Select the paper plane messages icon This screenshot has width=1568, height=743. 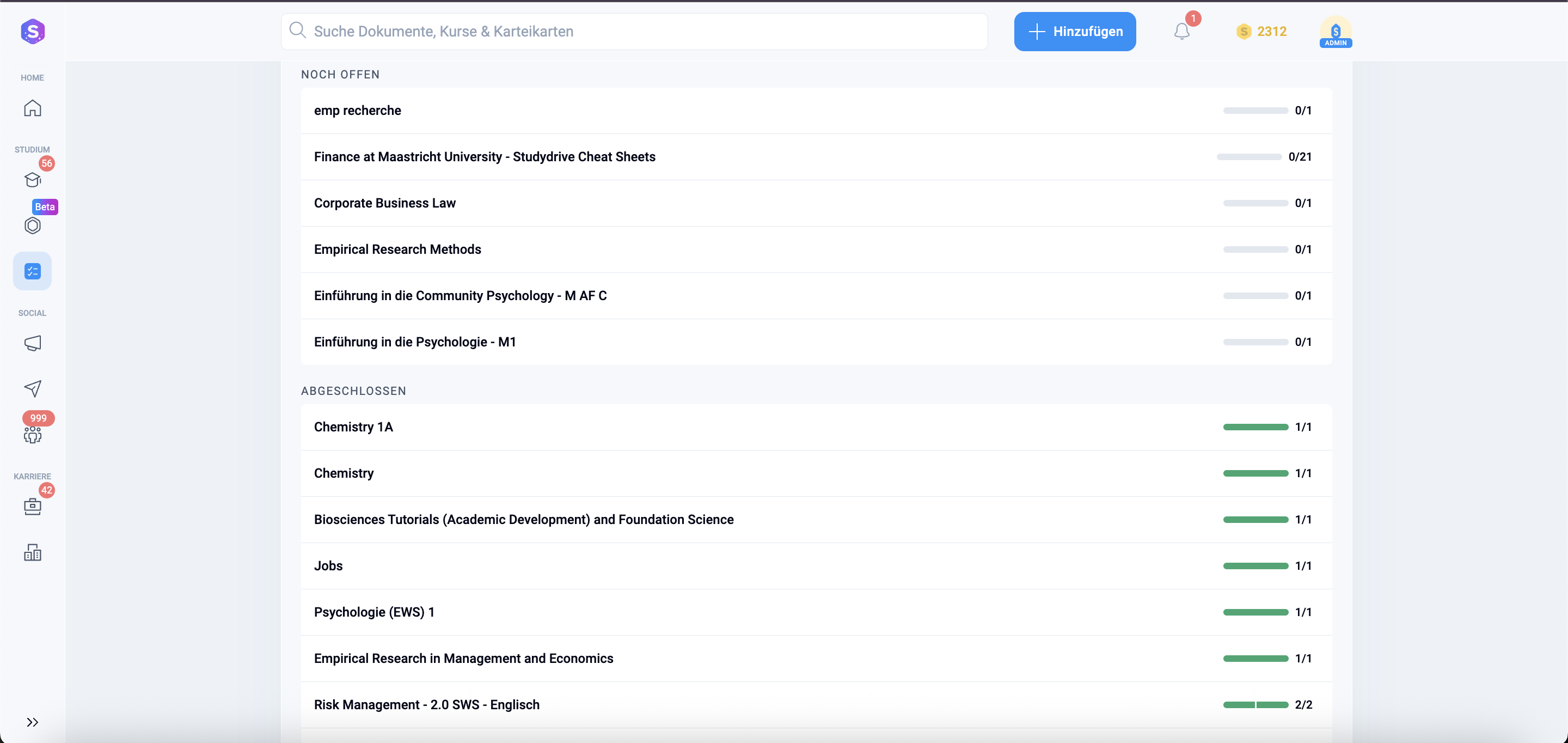click(32, 388)
